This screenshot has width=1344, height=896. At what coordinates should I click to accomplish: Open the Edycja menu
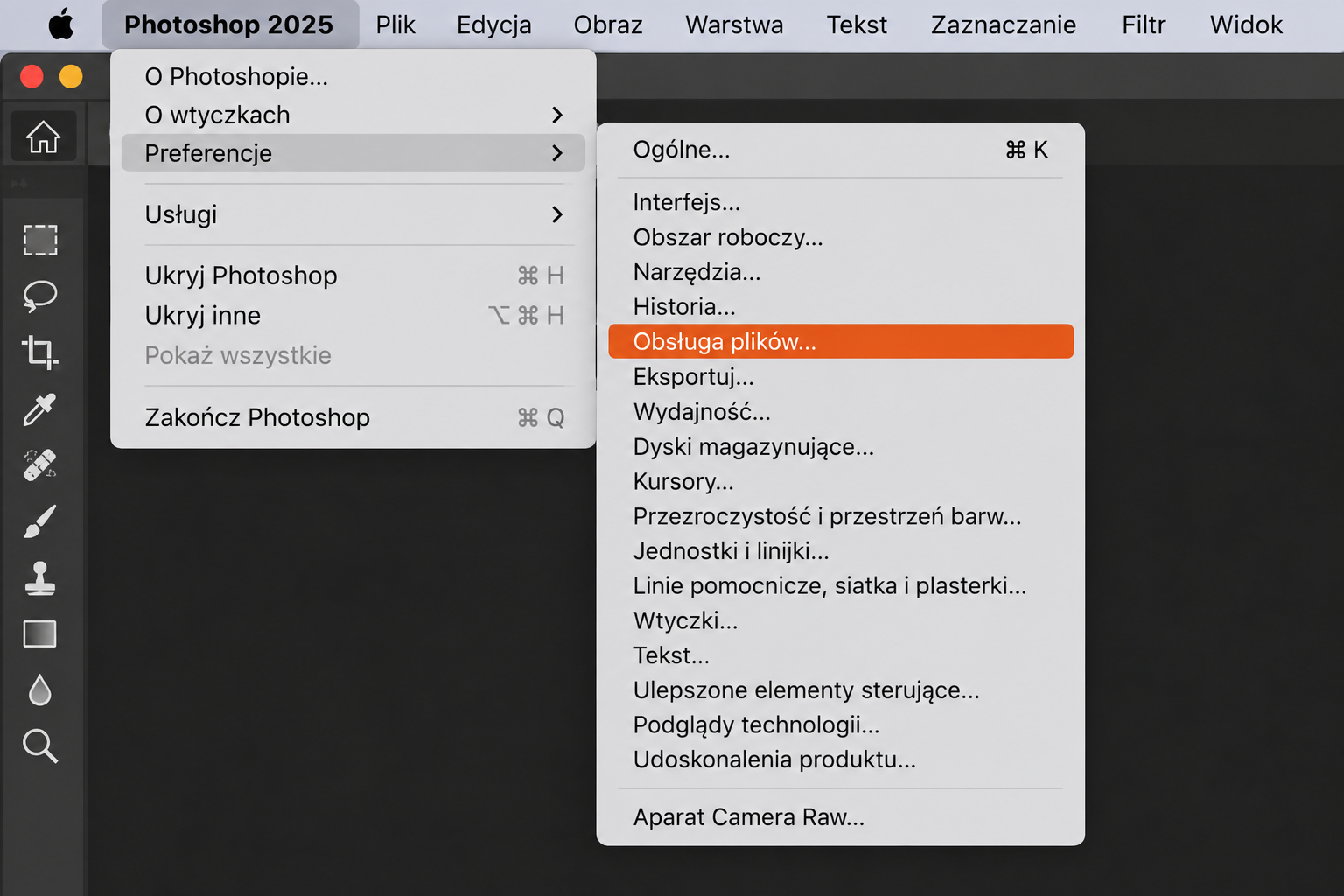coord(494,24)
